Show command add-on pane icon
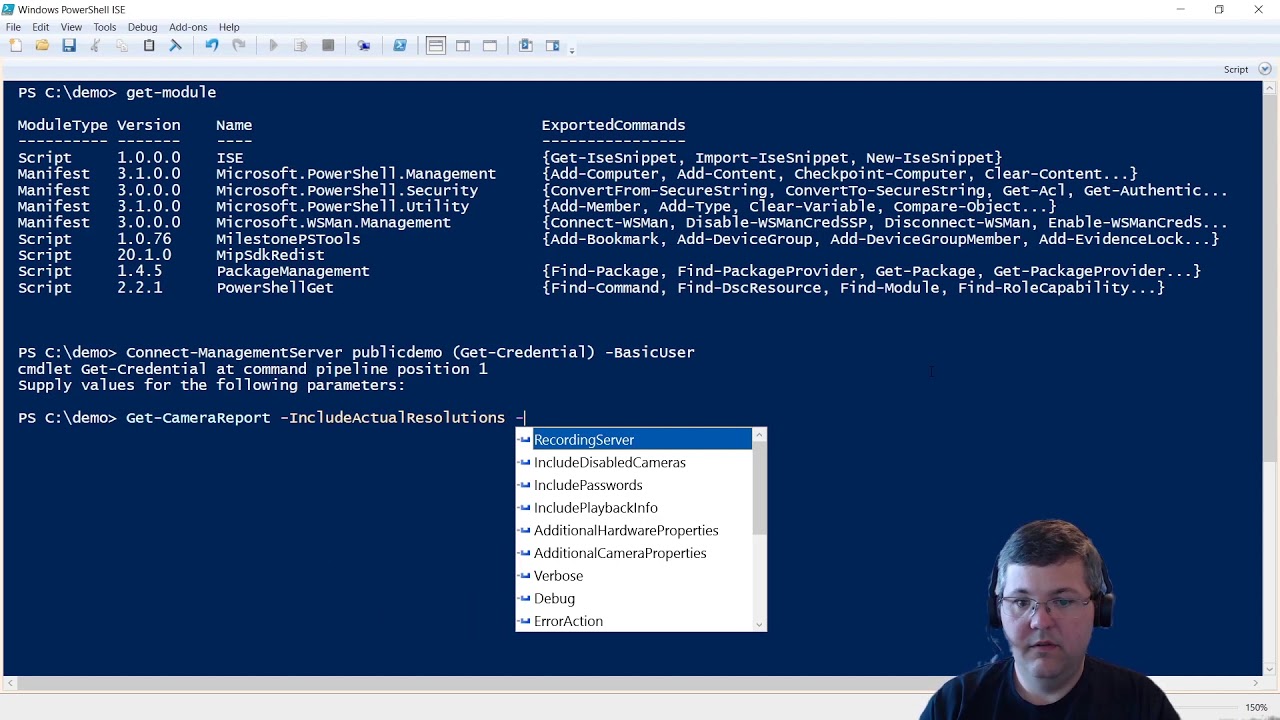This screenshot has height=720, width=1280. (553, 46)
